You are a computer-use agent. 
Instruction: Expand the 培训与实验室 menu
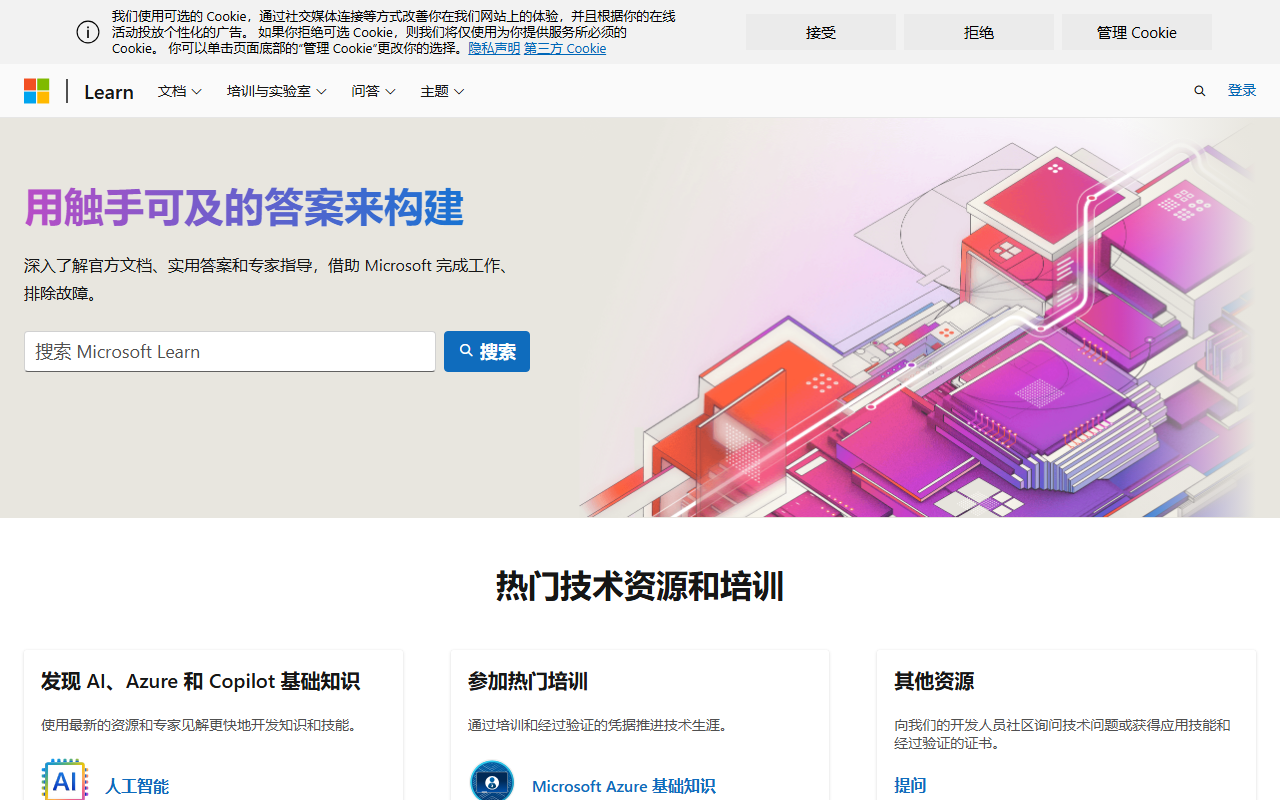coord(277,91)
